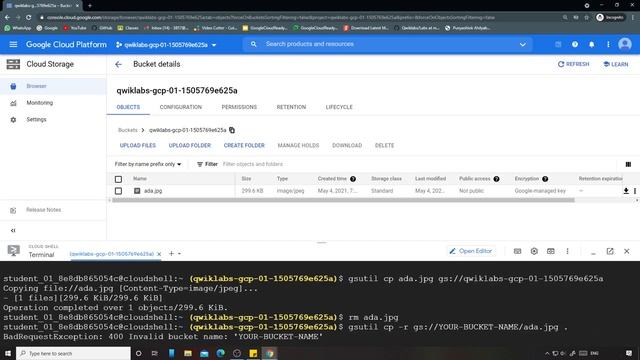Expand the search bar dropdown chevron
The height and width of the screenshot is (360, 640).
[522, 44]
